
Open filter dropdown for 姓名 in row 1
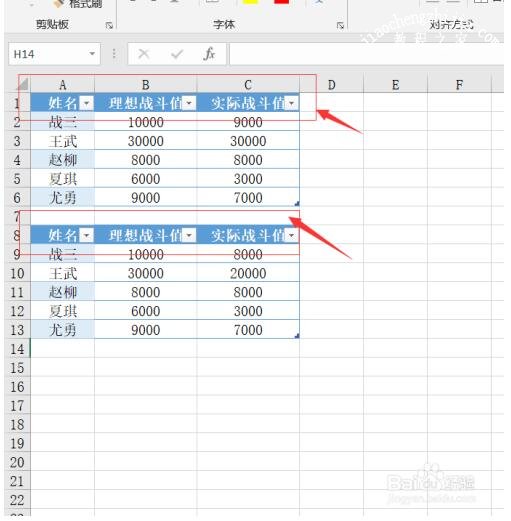point(87,103)
